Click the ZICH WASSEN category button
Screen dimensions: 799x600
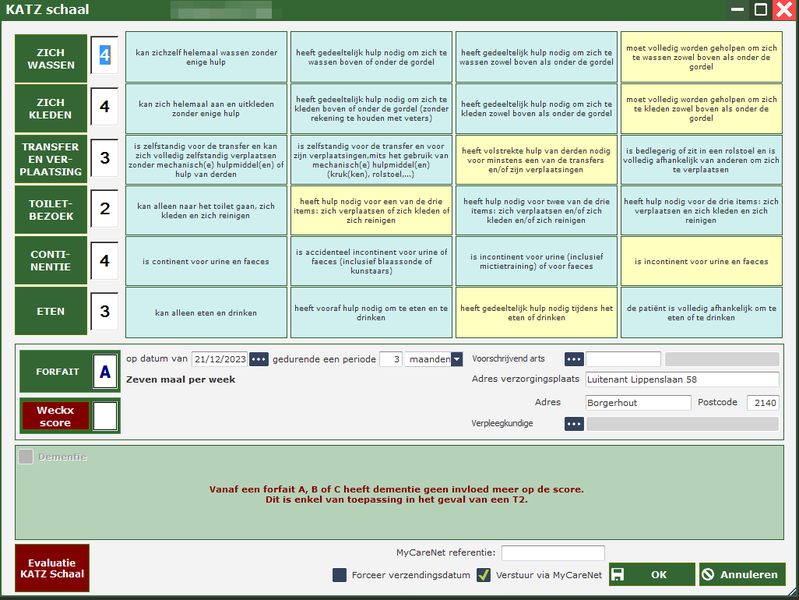[51, 59]
